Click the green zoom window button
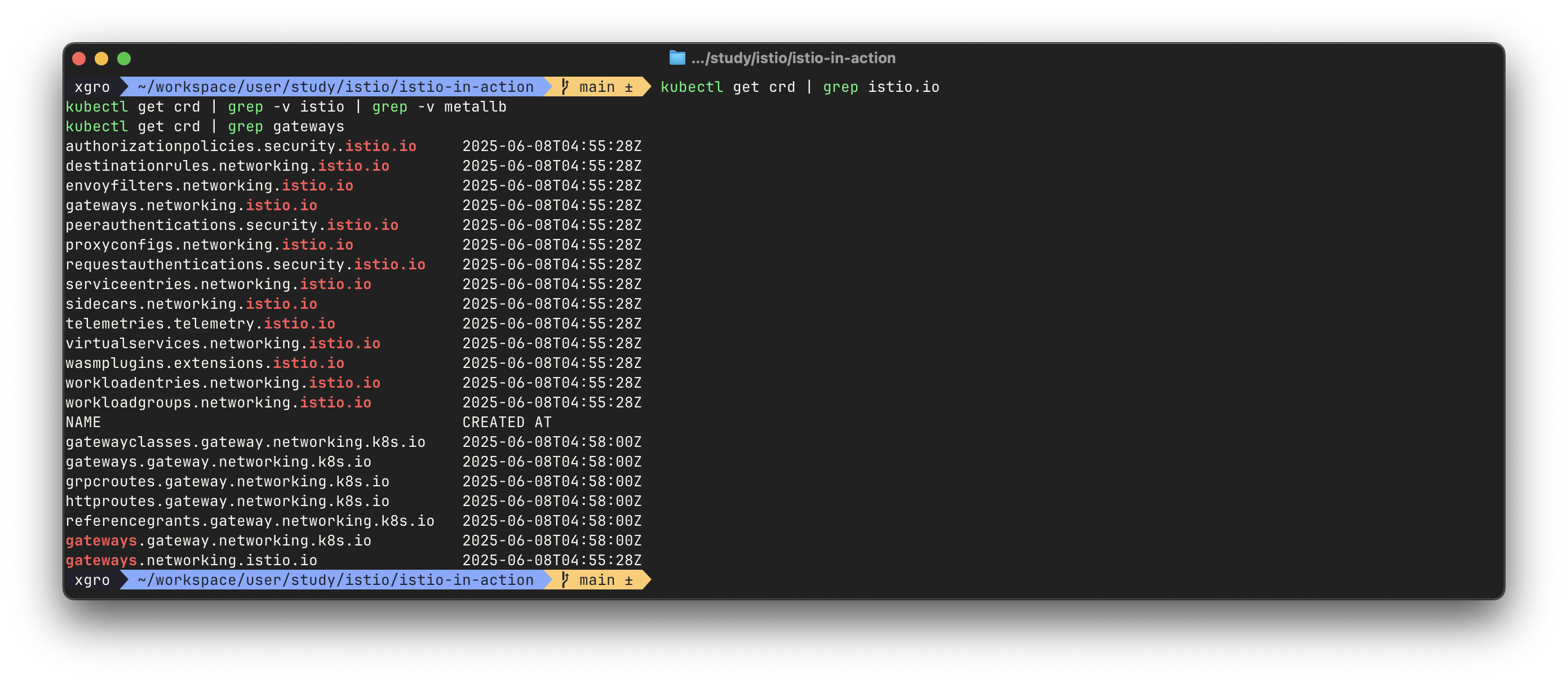 coord(123,59)
